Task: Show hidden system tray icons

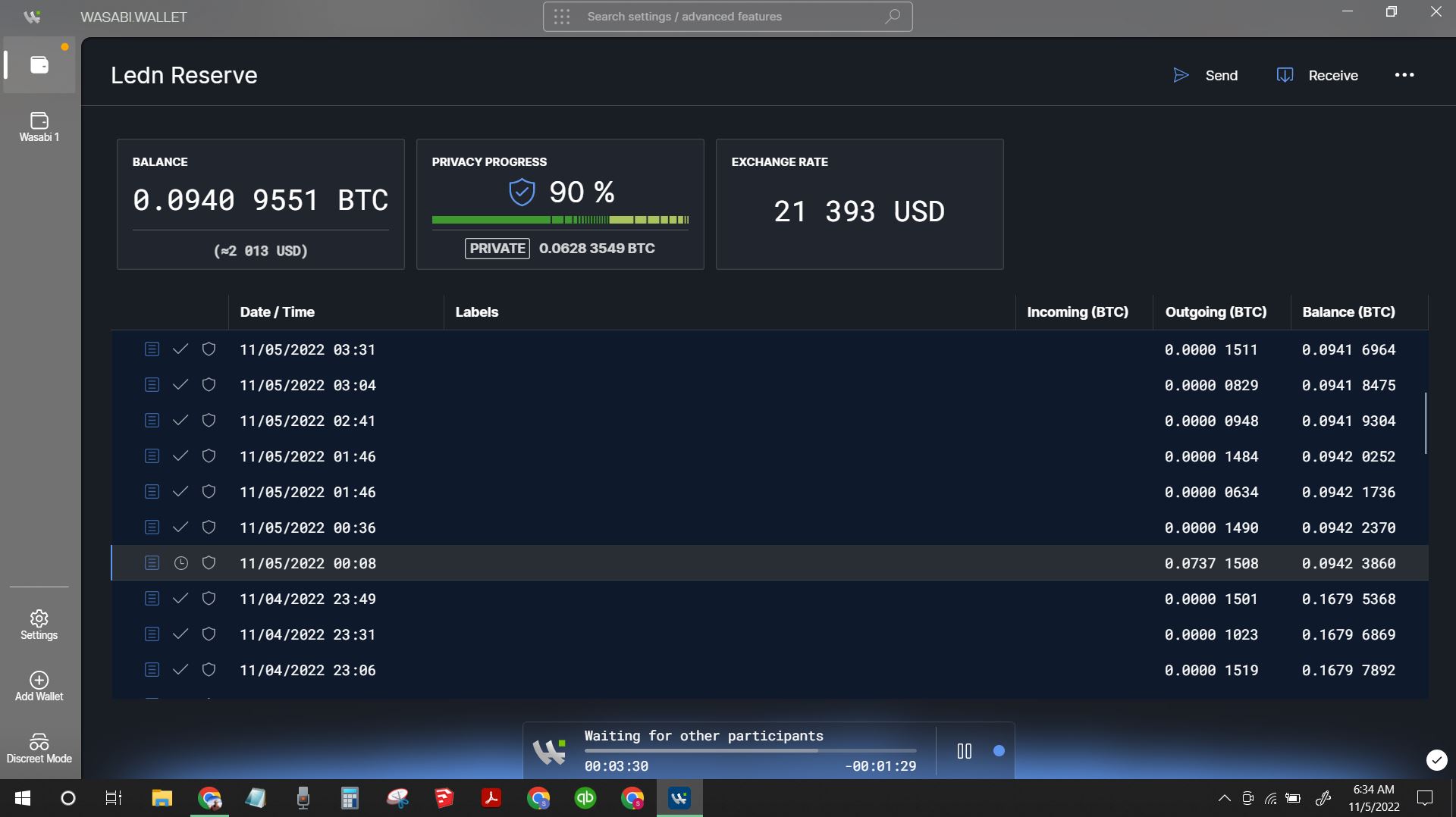Action: [x=1224, y=798]
